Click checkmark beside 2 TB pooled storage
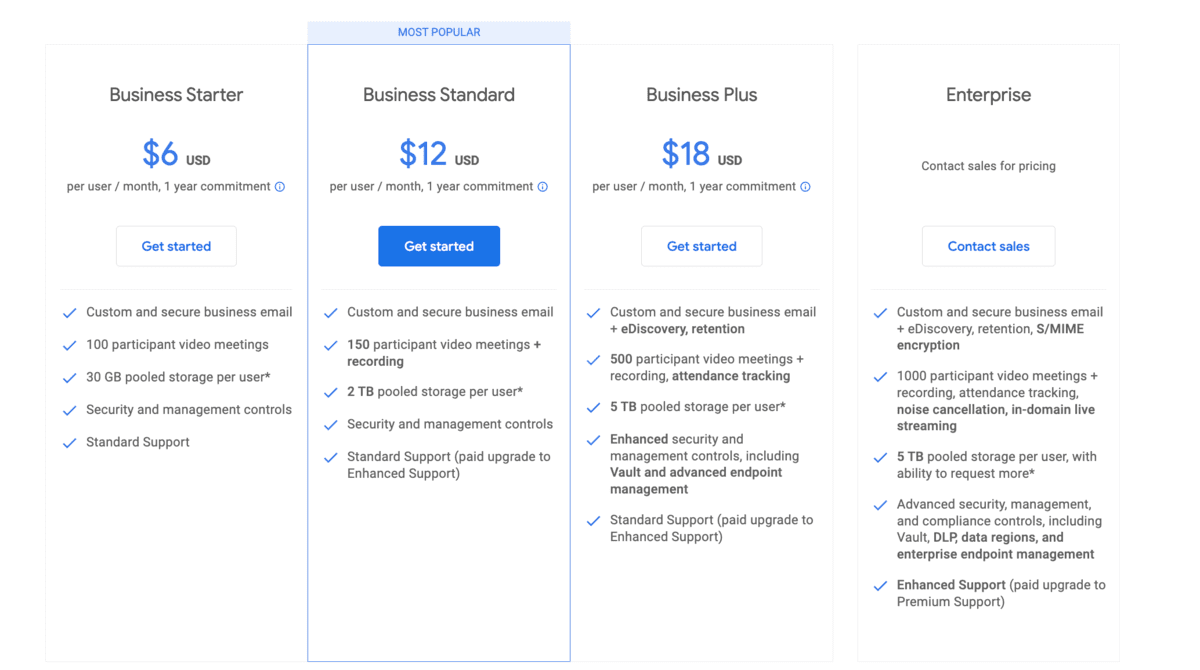Viewport: 1200px width, 670px height. (331, 393)
